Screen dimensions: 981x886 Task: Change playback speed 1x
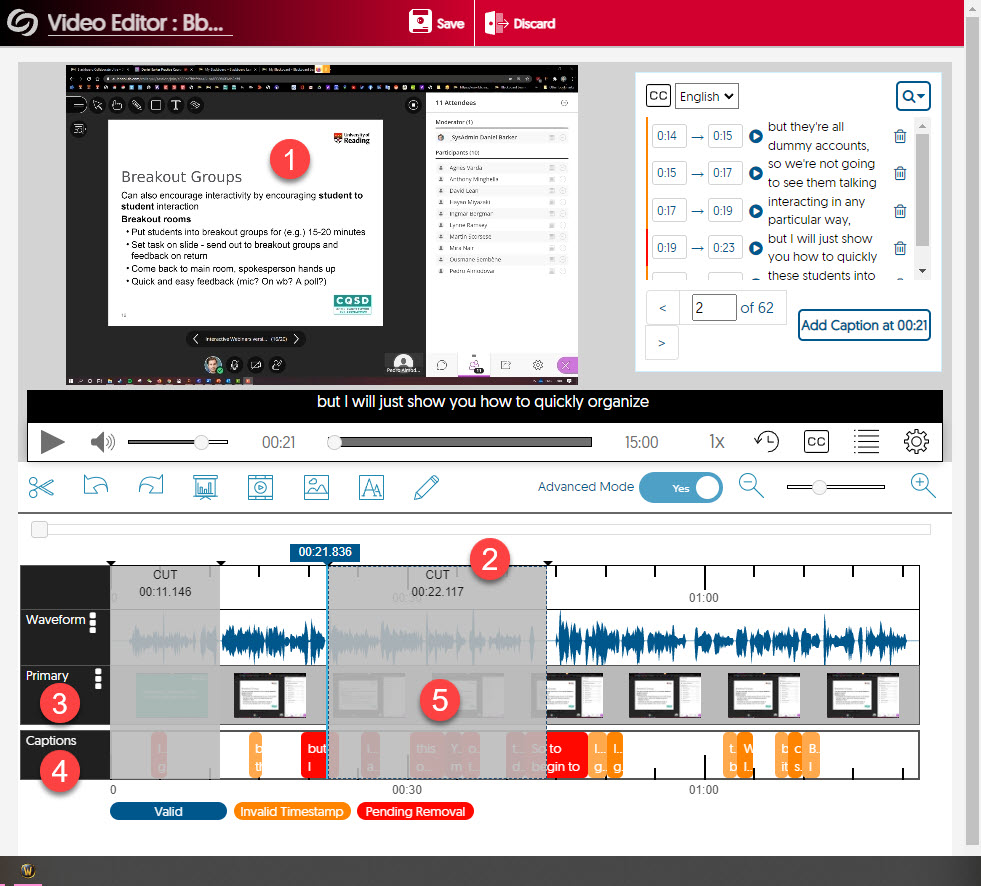pos(716,442)
